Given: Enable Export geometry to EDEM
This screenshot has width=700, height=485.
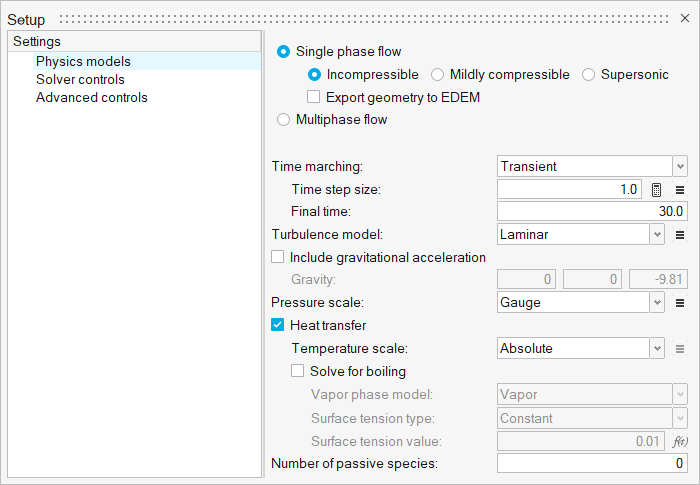Looking at the screenshot, I should point(314,97).
